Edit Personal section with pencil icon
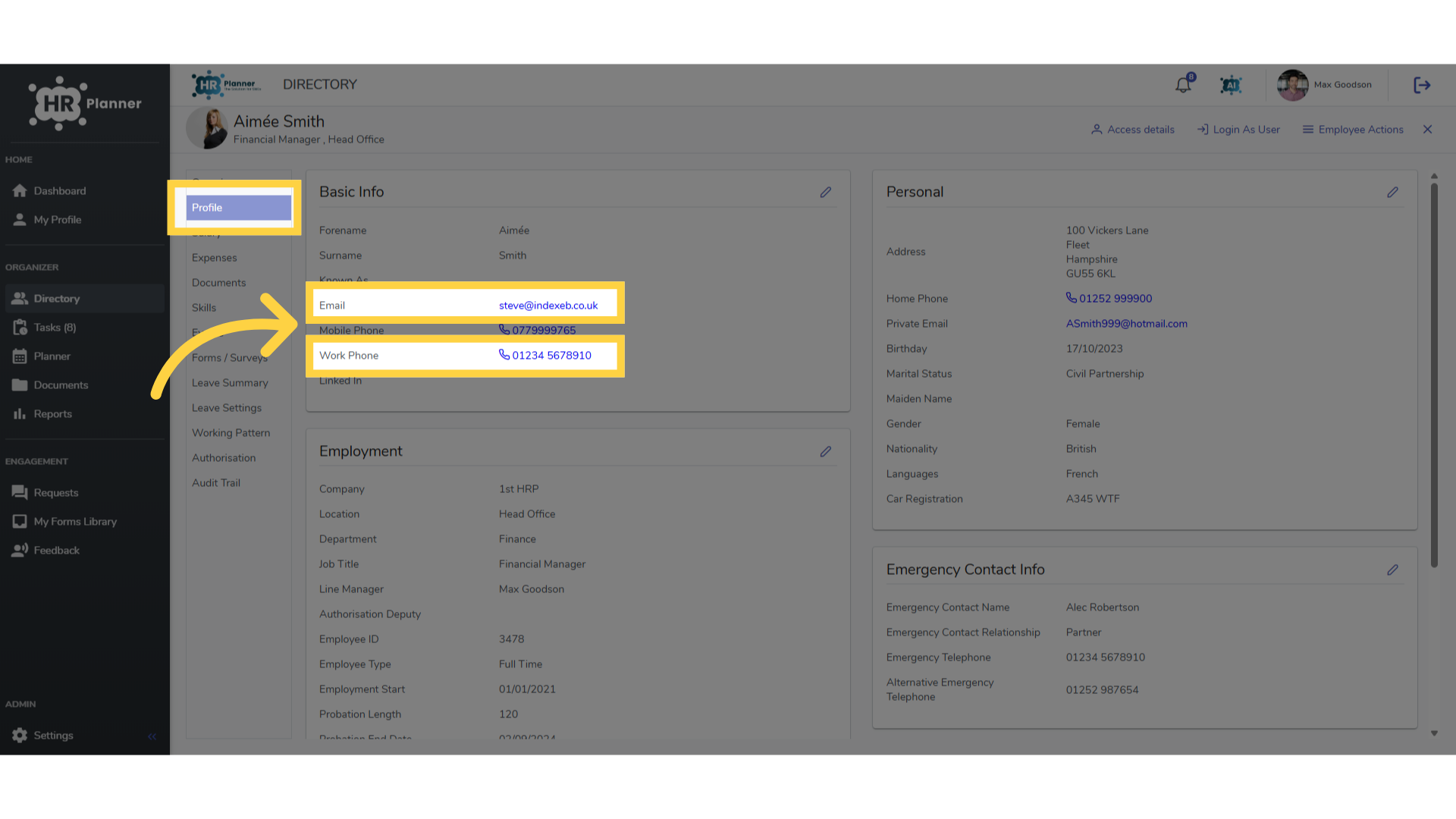 pyautogui.click(x=1393, y=193)
